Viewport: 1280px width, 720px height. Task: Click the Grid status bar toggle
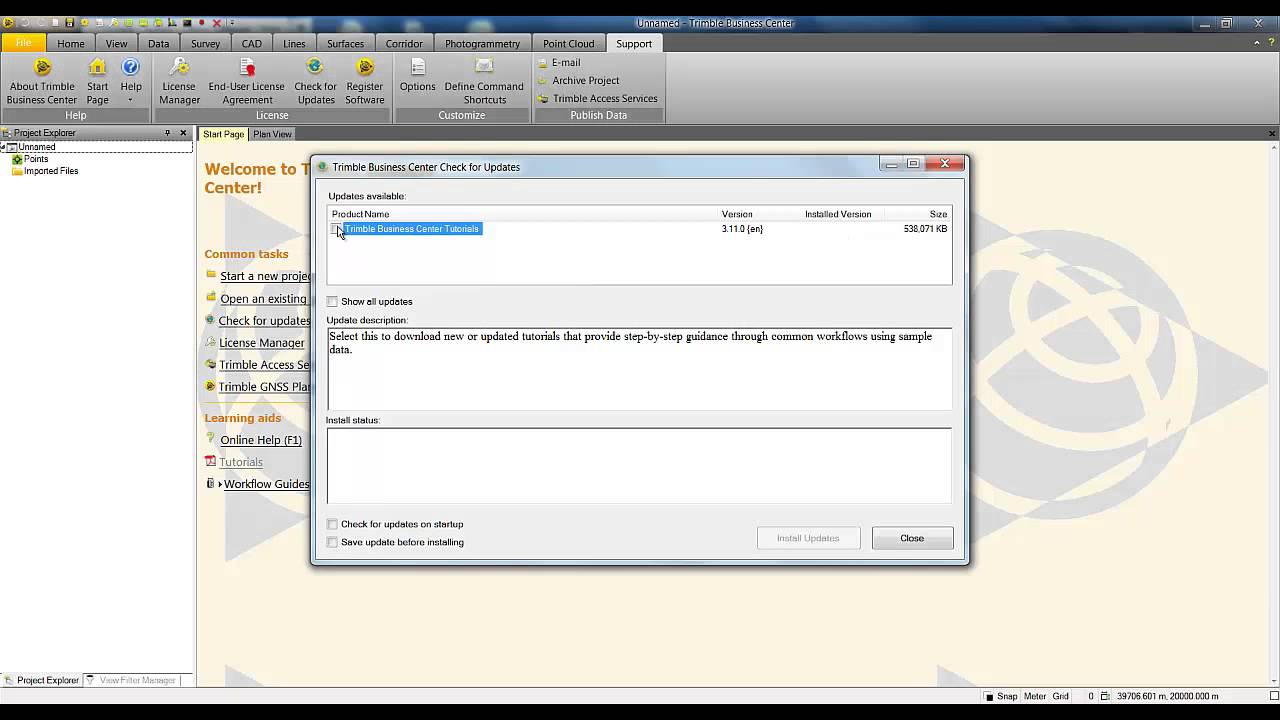1060,696
